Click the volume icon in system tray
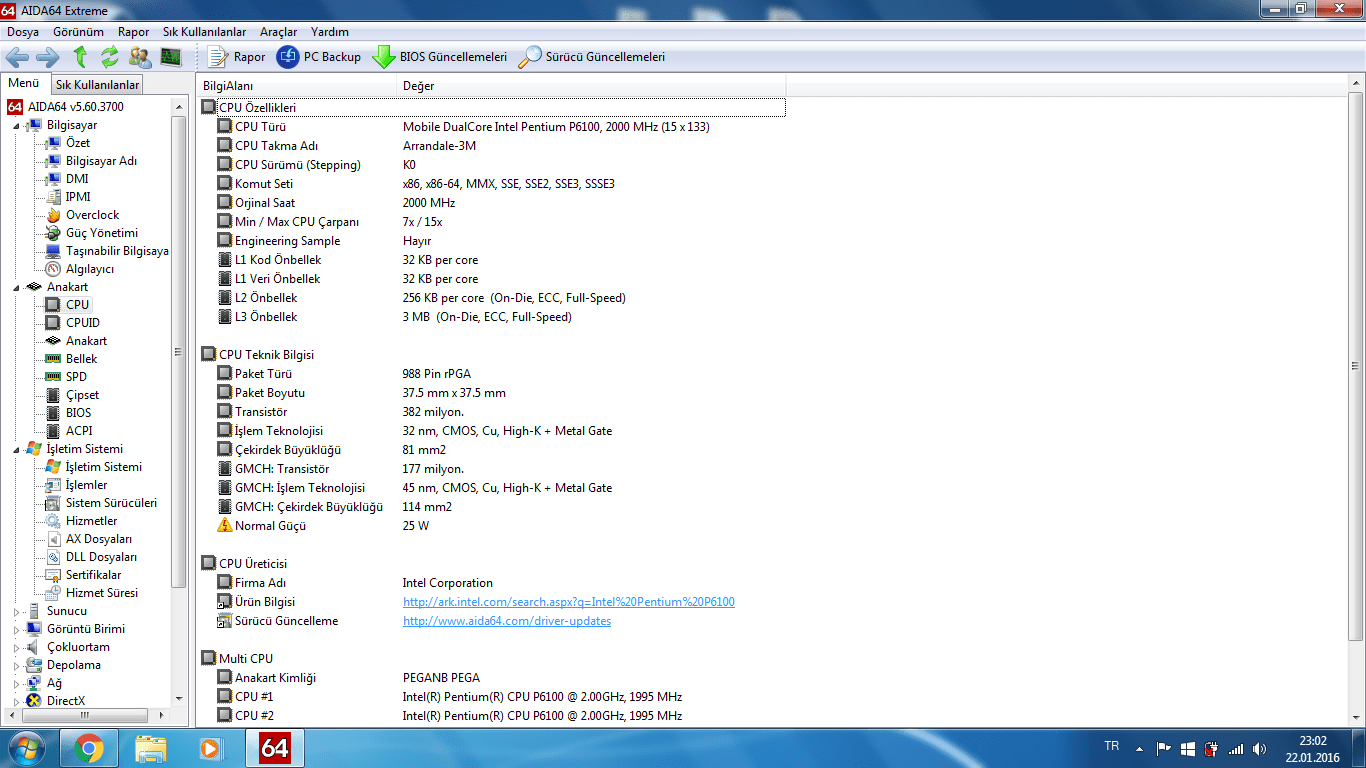 click(1259, 748)
